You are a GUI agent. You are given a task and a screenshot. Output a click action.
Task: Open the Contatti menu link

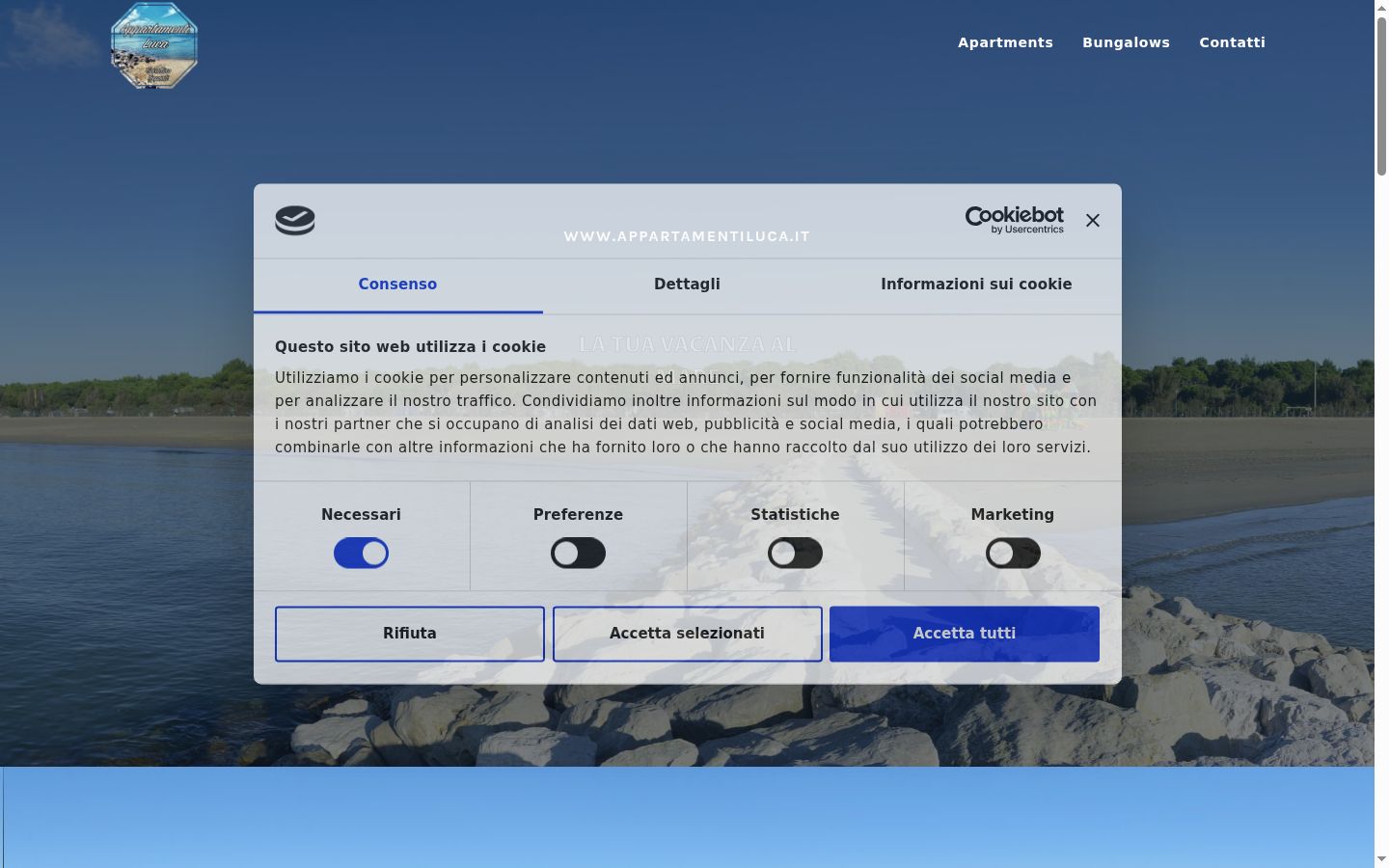[1232, 42]
